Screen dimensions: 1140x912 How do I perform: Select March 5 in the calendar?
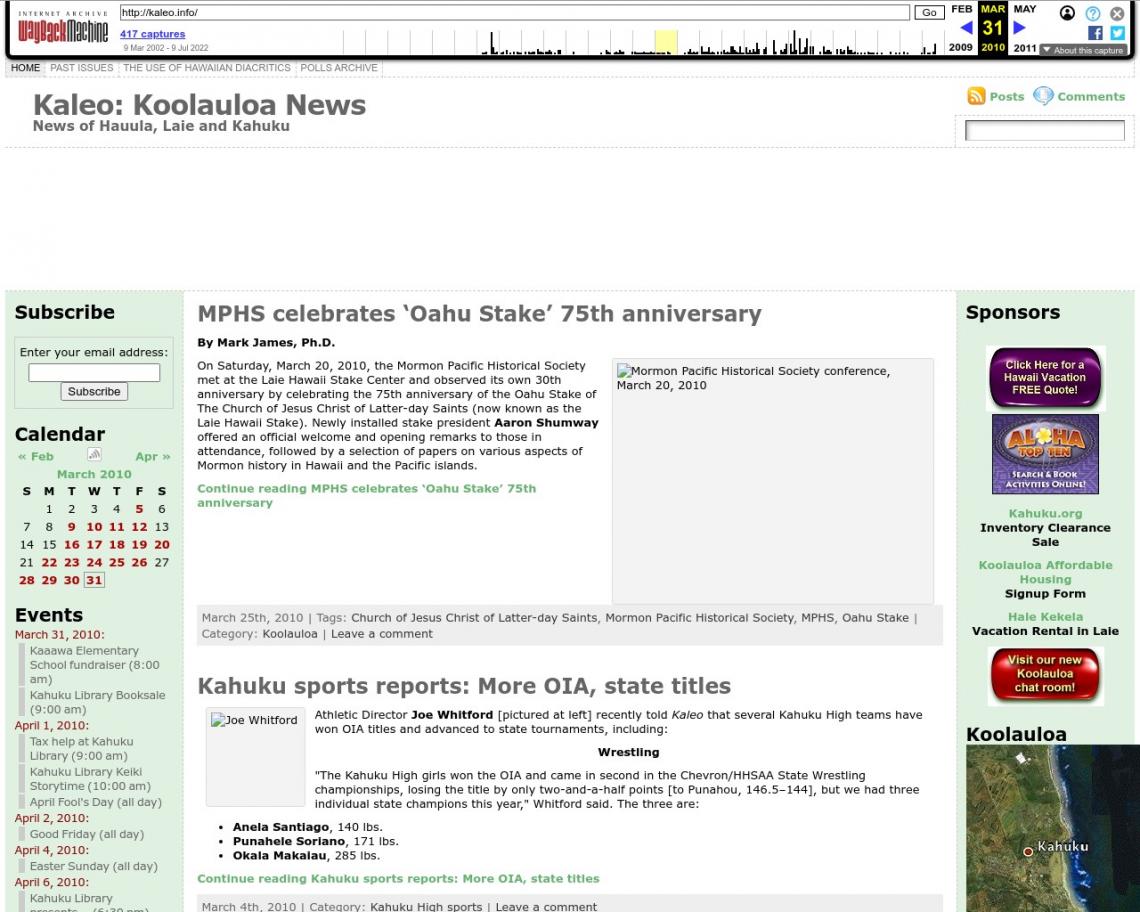coord(139,509)
